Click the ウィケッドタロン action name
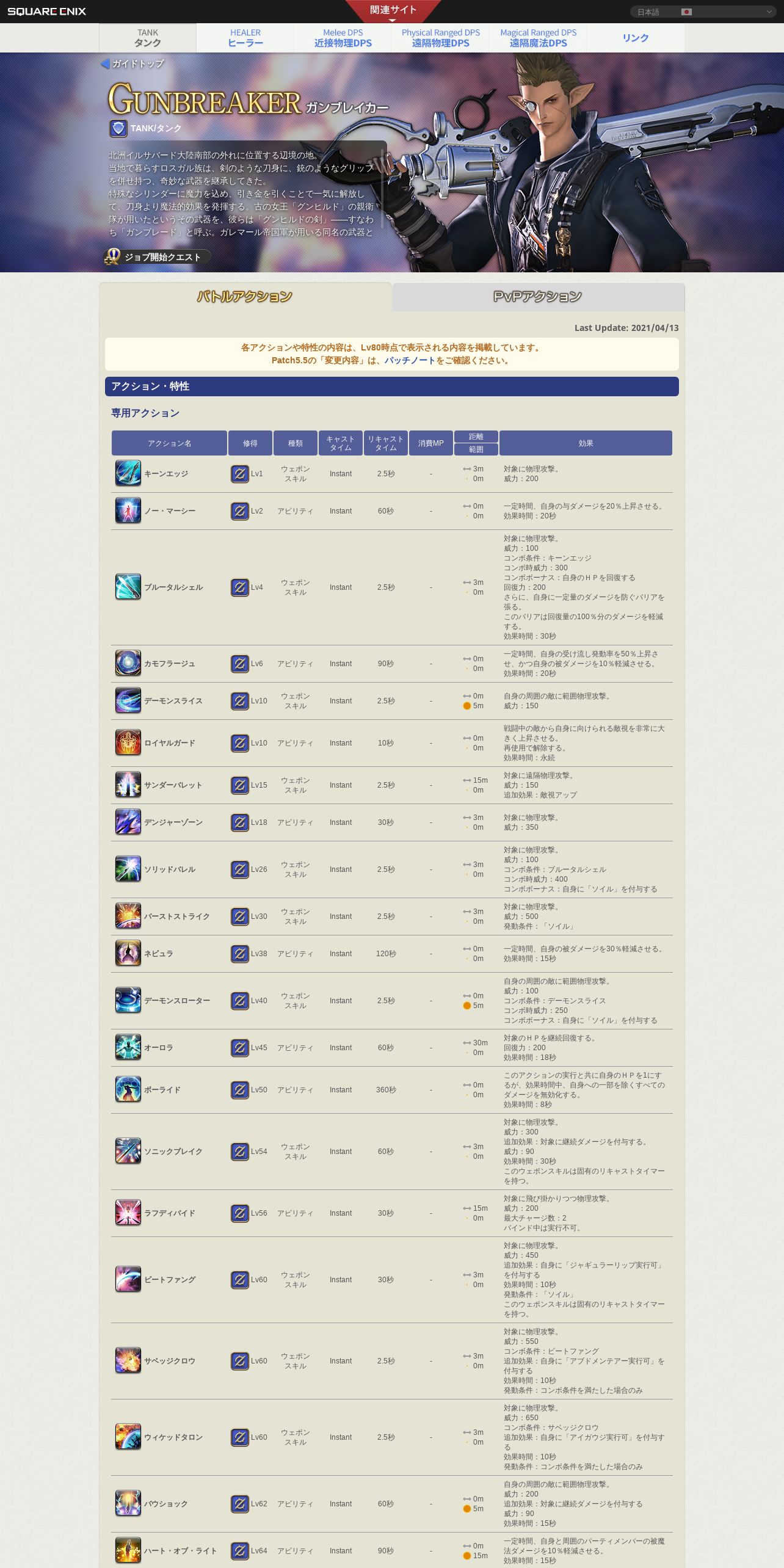The width and height of the screenshot is (784, 1568). (173, 1437)
